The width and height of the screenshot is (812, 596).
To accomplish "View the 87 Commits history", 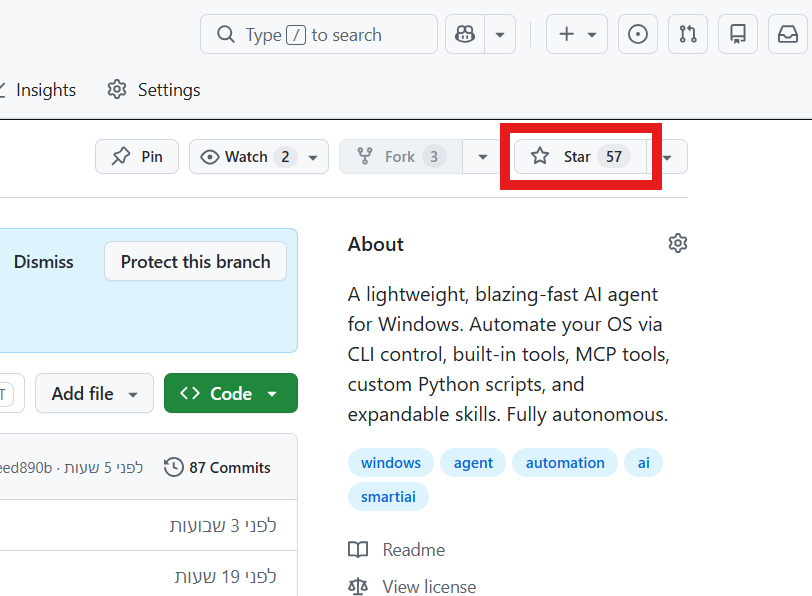I will coord(218,468).
